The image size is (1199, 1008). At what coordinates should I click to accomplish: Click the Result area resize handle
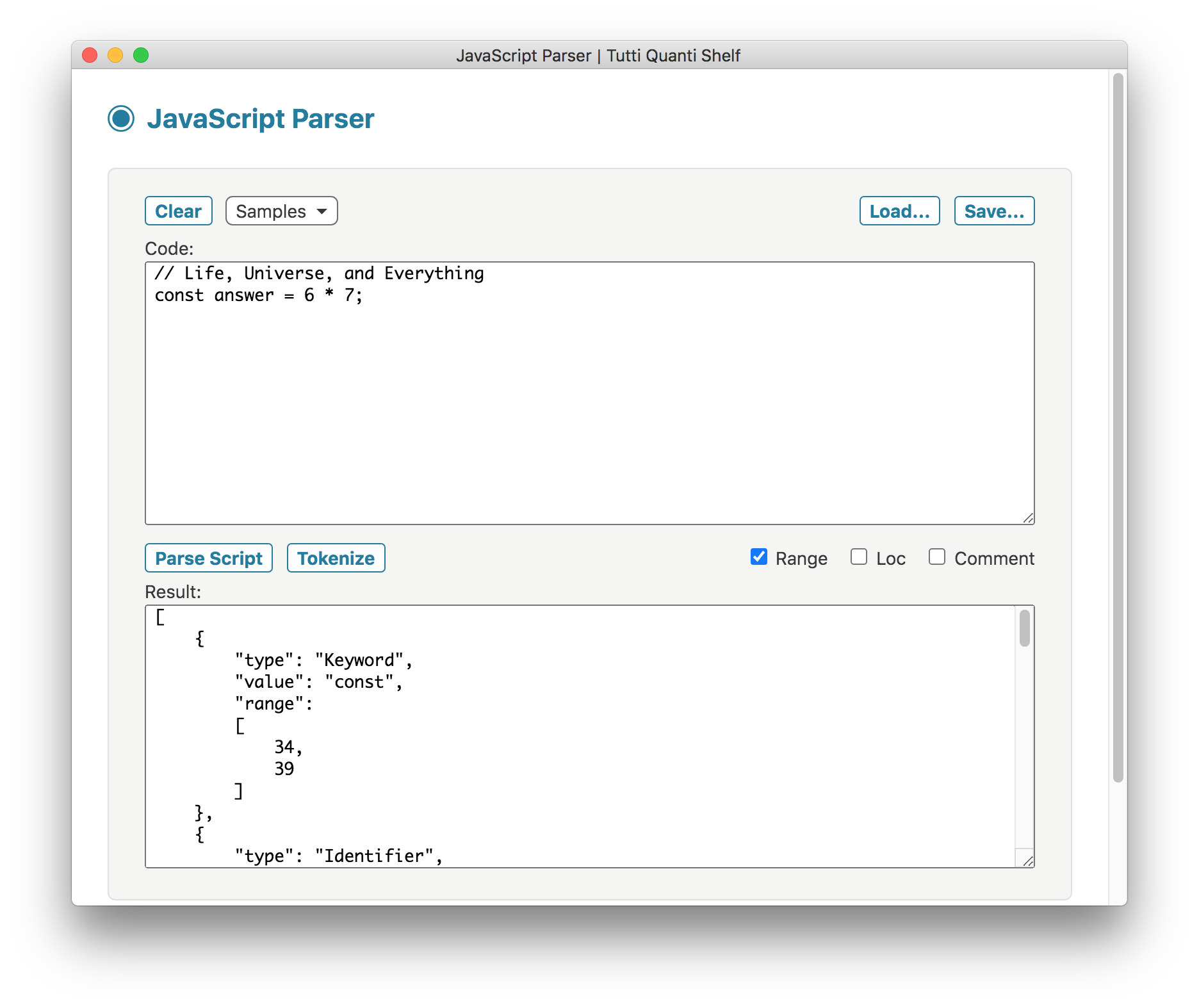point(1028,861)
